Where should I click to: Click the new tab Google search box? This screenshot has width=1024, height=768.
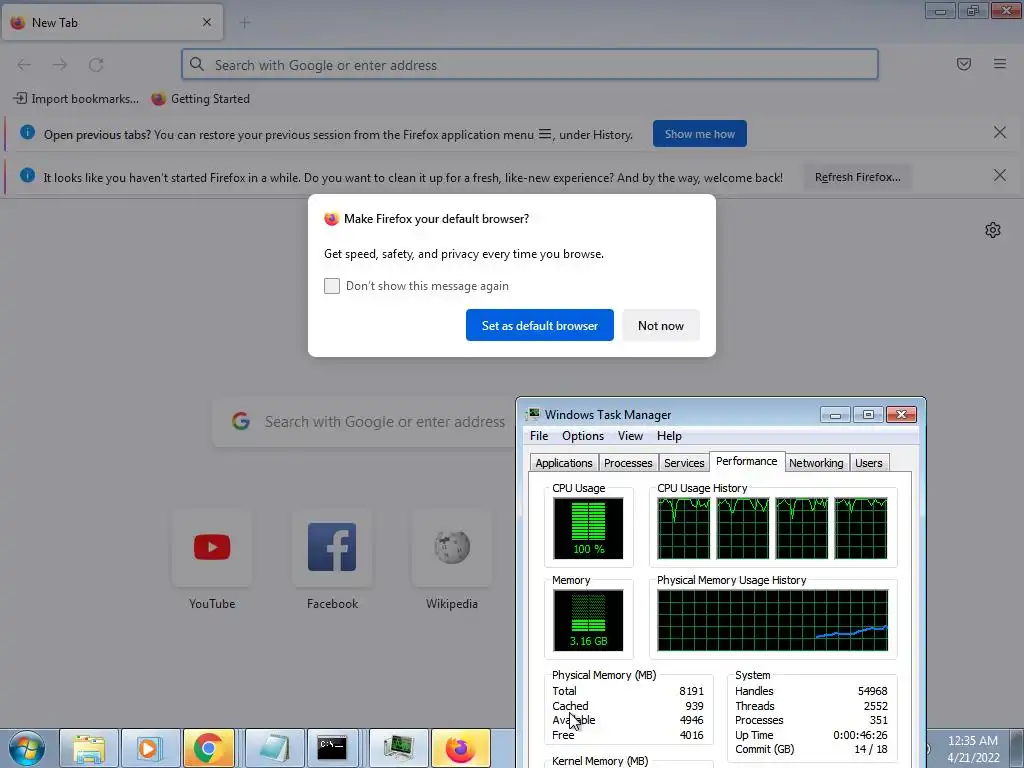click(x=364, y=422)
